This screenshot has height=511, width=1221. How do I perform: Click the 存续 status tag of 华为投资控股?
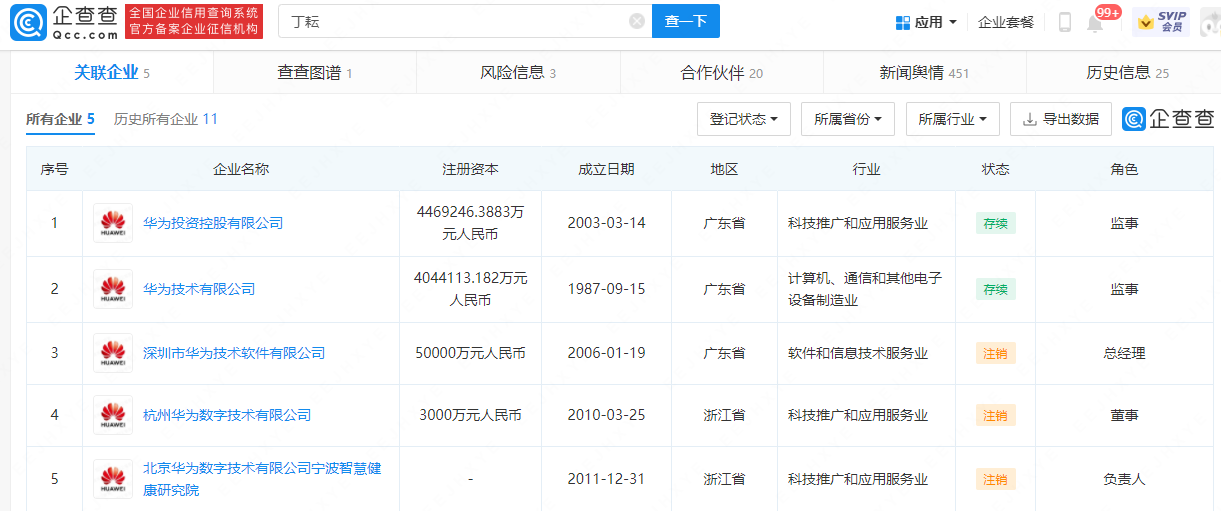tap(995, 223)
